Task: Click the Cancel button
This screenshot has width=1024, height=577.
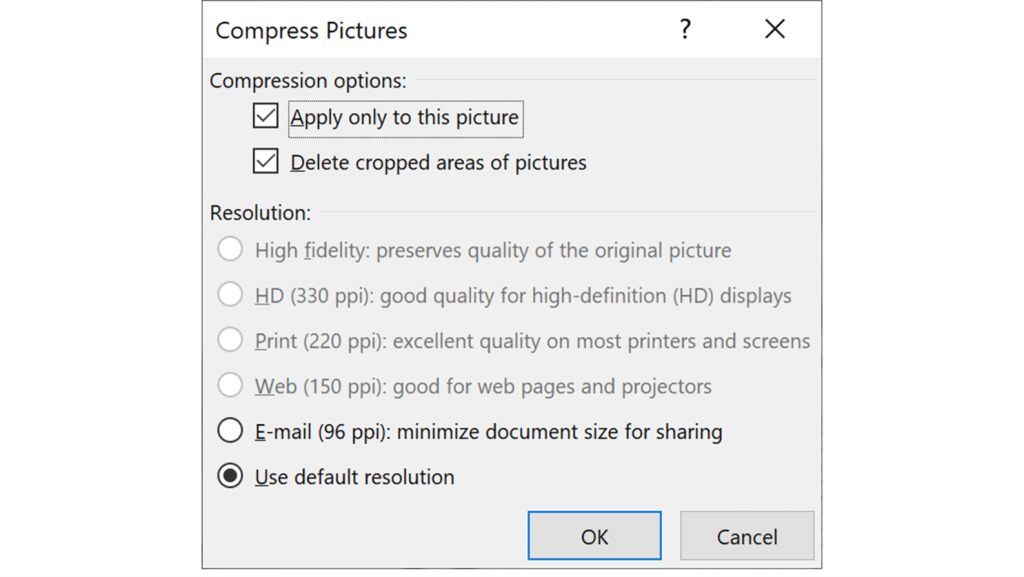Action: click(747, 536)
